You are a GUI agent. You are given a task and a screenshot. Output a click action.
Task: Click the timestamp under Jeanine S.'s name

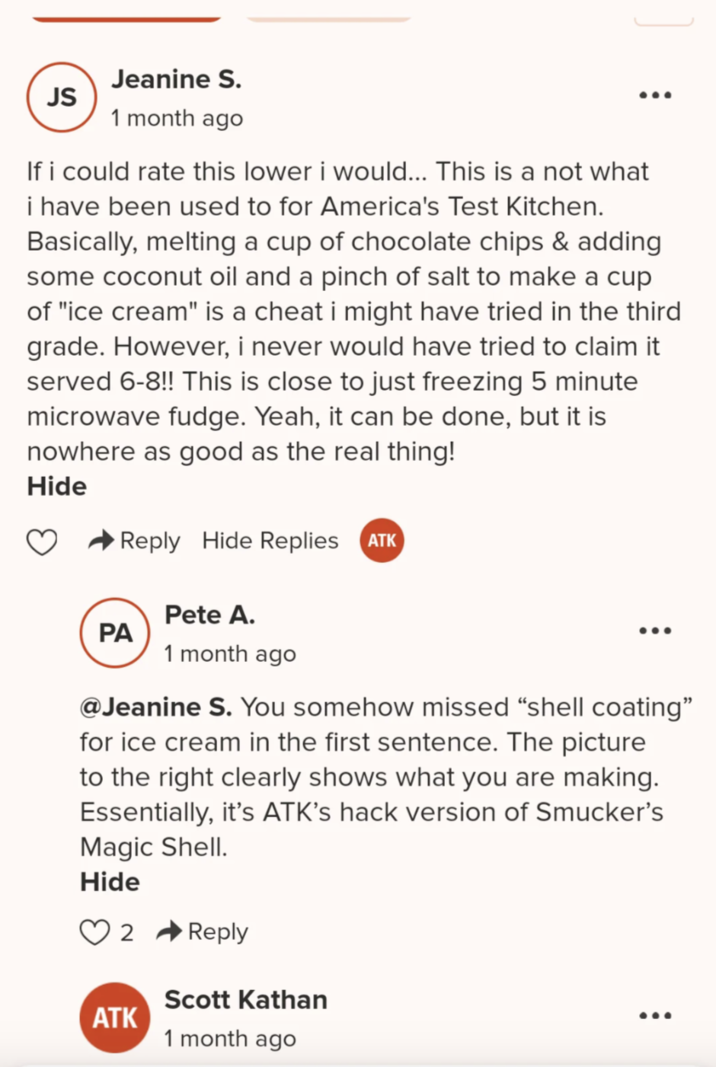pos(176,118)
